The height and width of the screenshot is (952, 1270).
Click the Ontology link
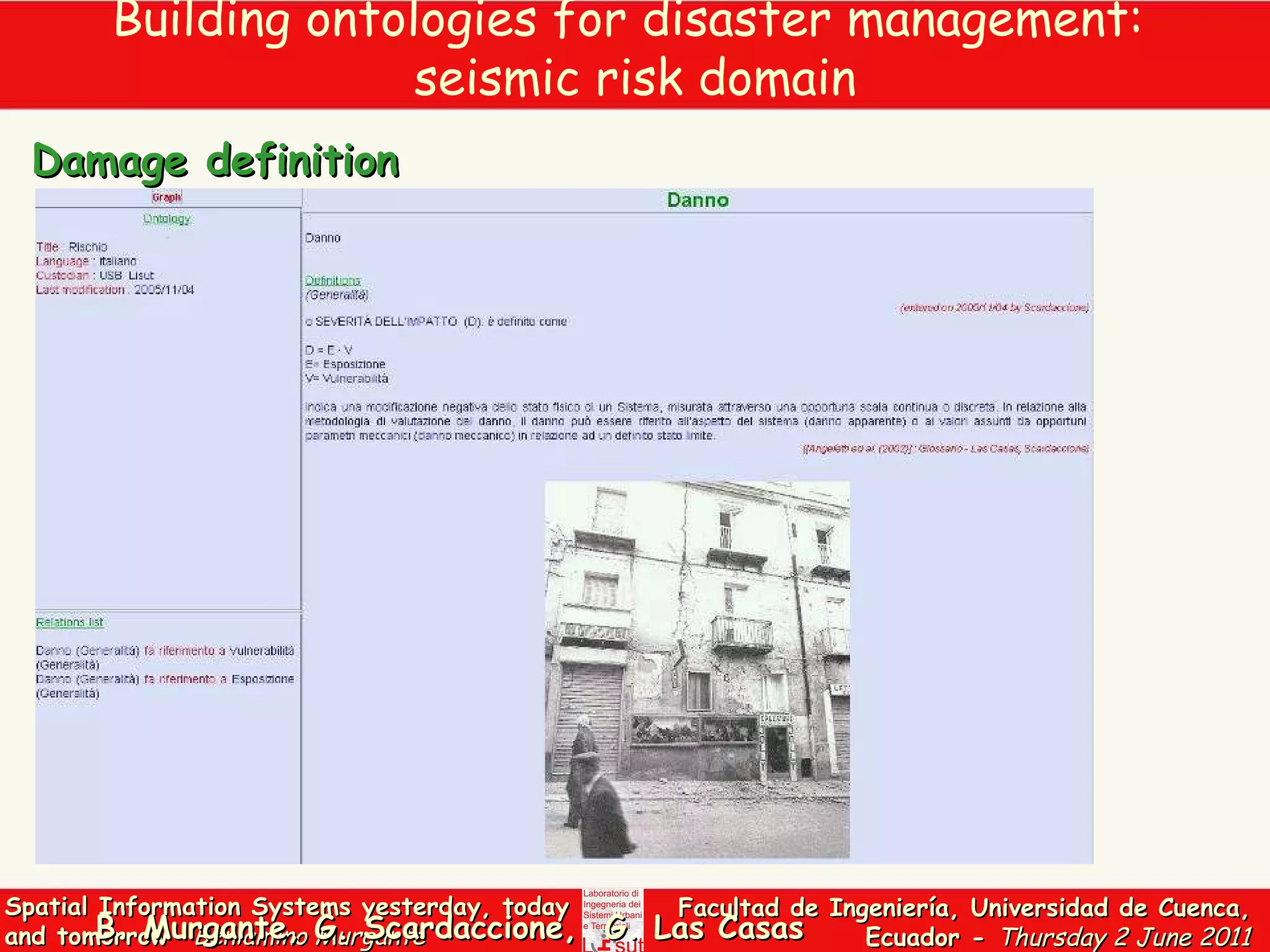pos(167,219)
